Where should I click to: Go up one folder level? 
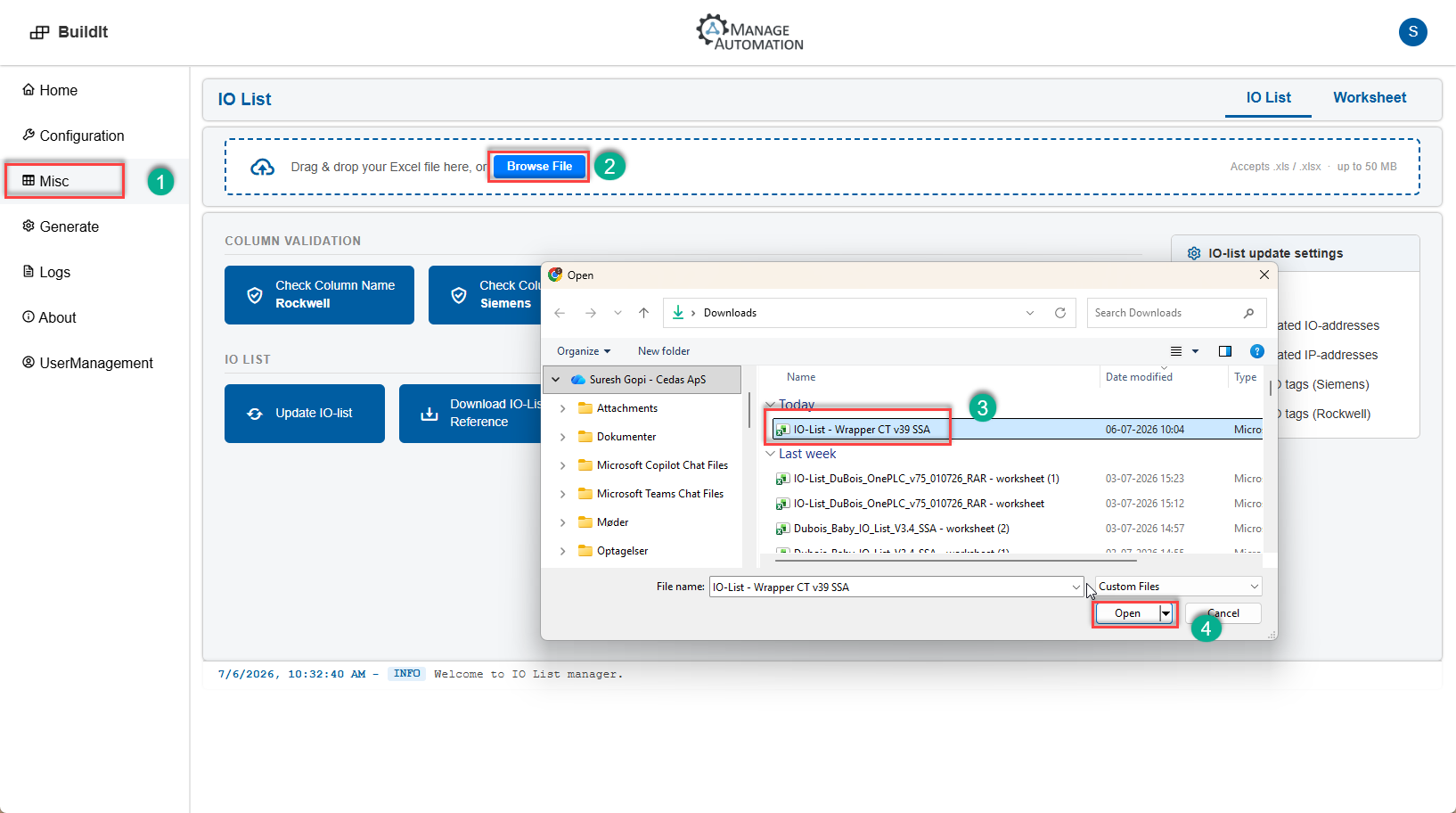click(643, 313)
